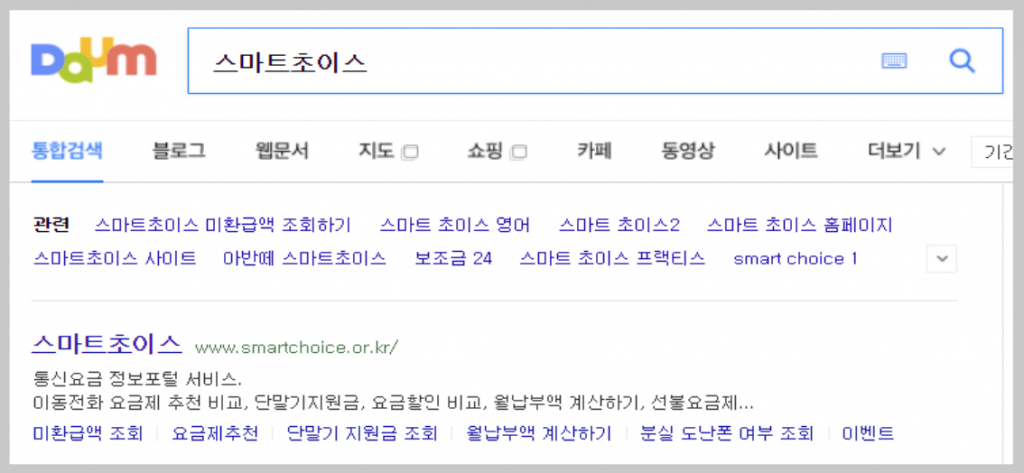This screenshot has height=473, width=1024.
Task: Switch to the 블로그 tab
Action: click(179, 152)
